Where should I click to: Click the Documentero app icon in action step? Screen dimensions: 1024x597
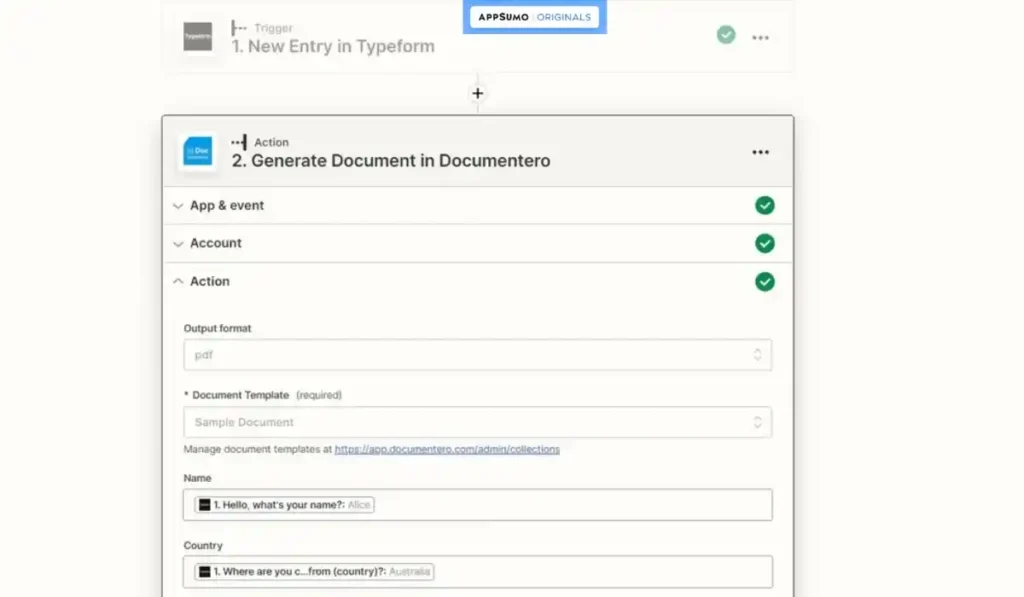[197, 151]
